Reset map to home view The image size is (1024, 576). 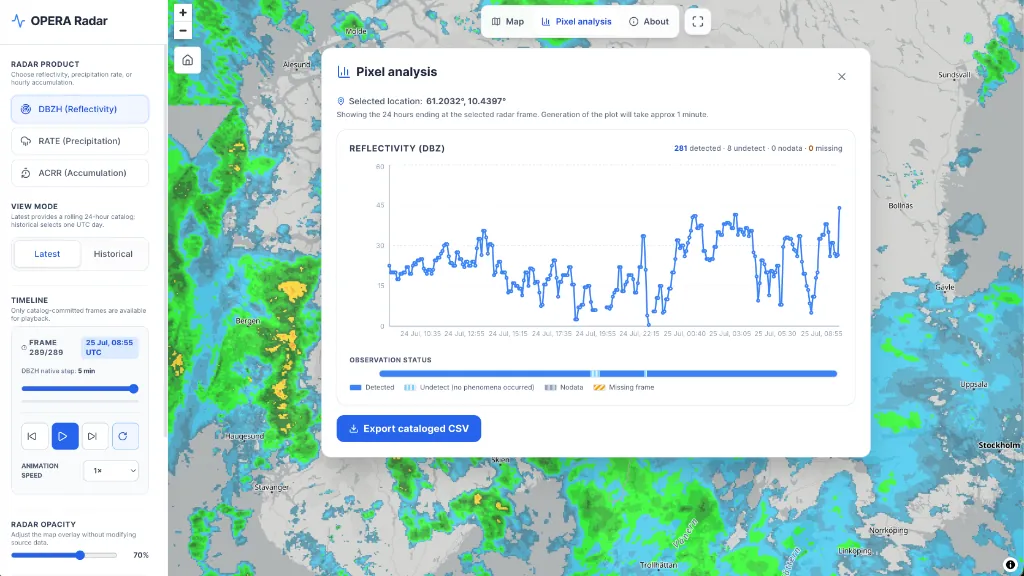(187, 60)
